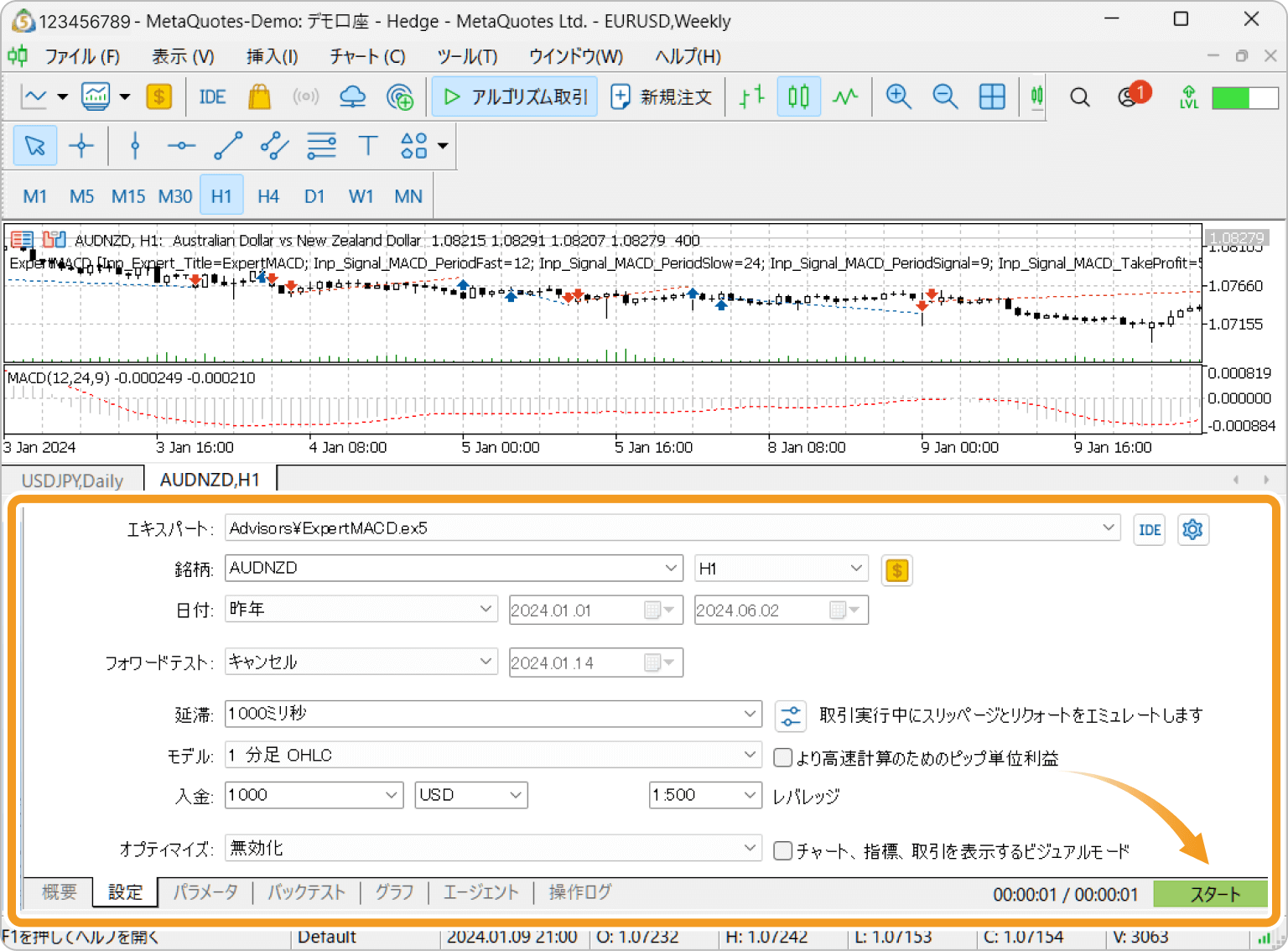
Task: Open account notifications icon with badge
Action: click(x=1133, y=95)
